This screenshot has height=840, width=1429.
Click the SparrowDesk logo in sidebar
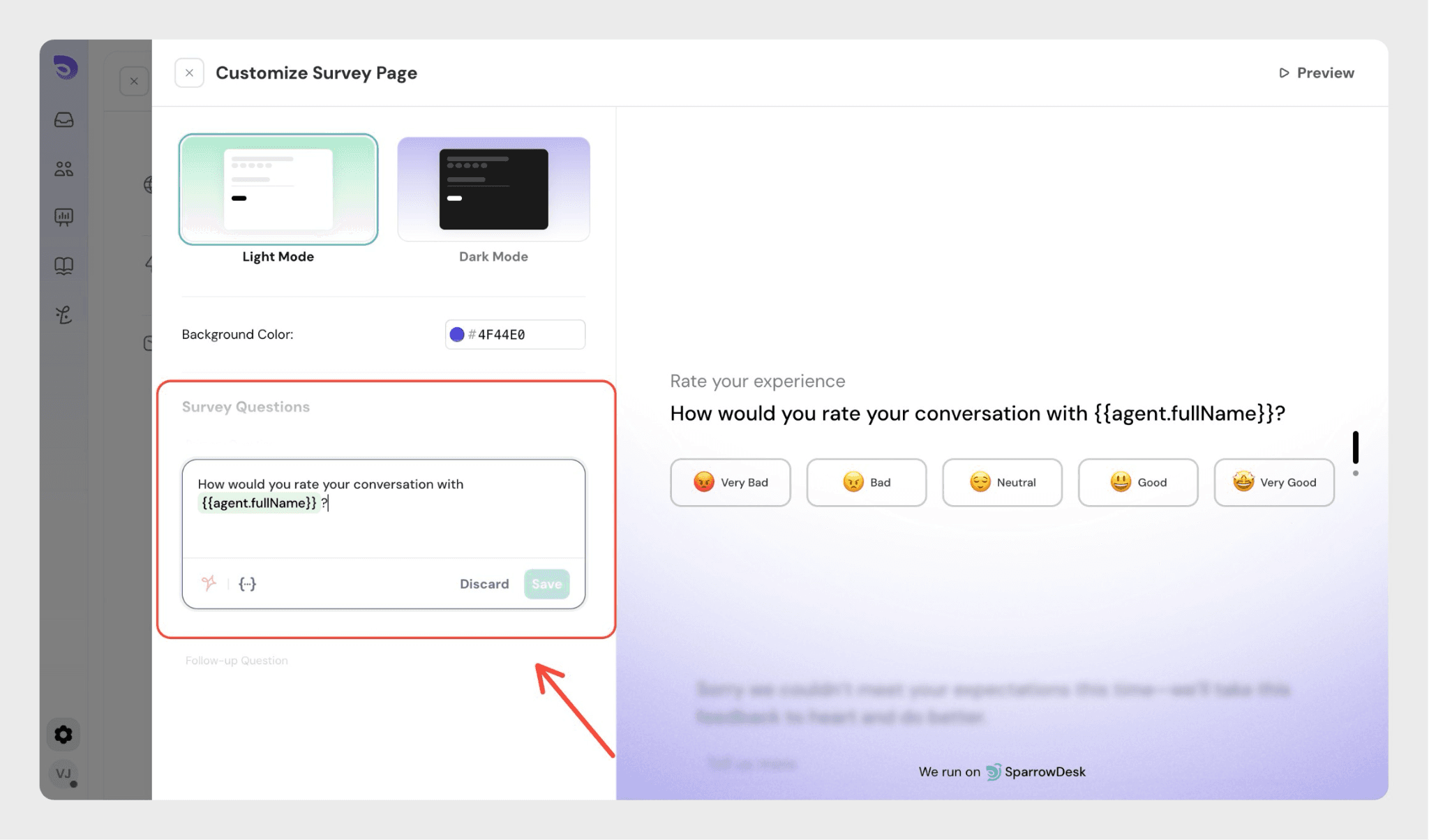click(65, 68)
